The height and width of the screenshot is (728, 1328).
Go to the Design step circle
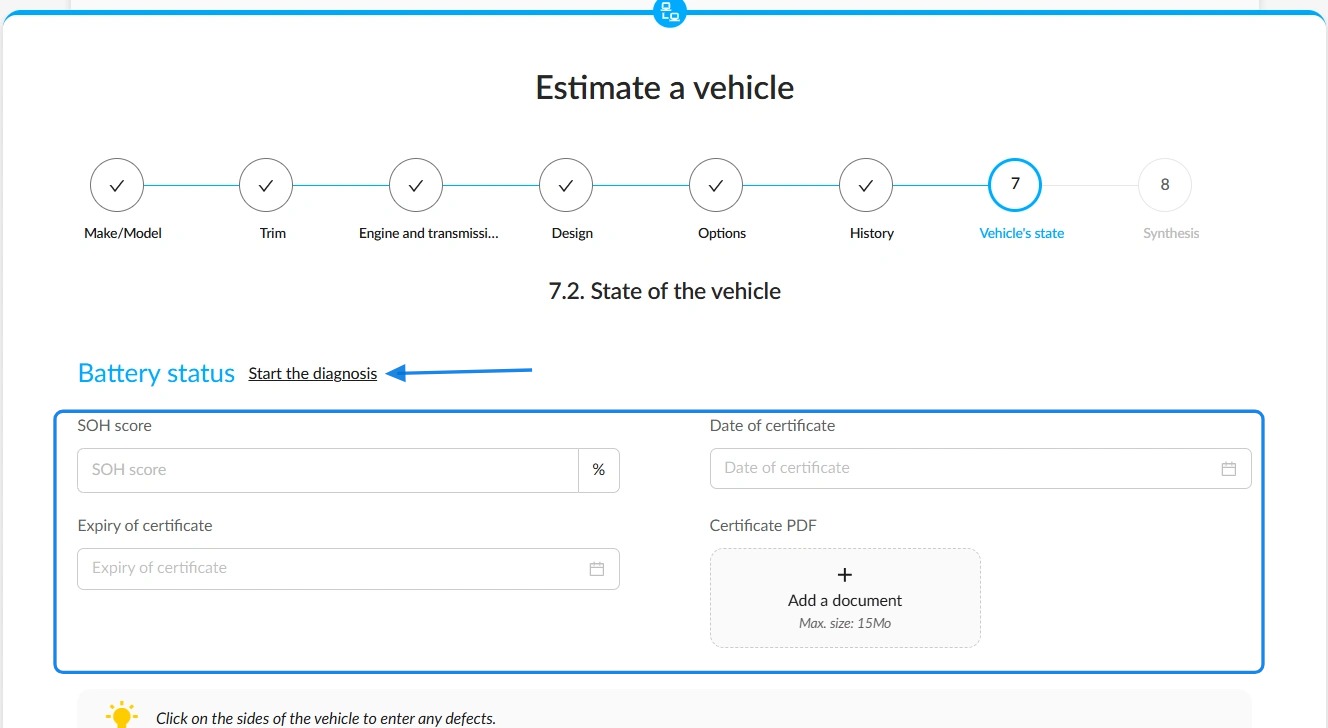566,185
